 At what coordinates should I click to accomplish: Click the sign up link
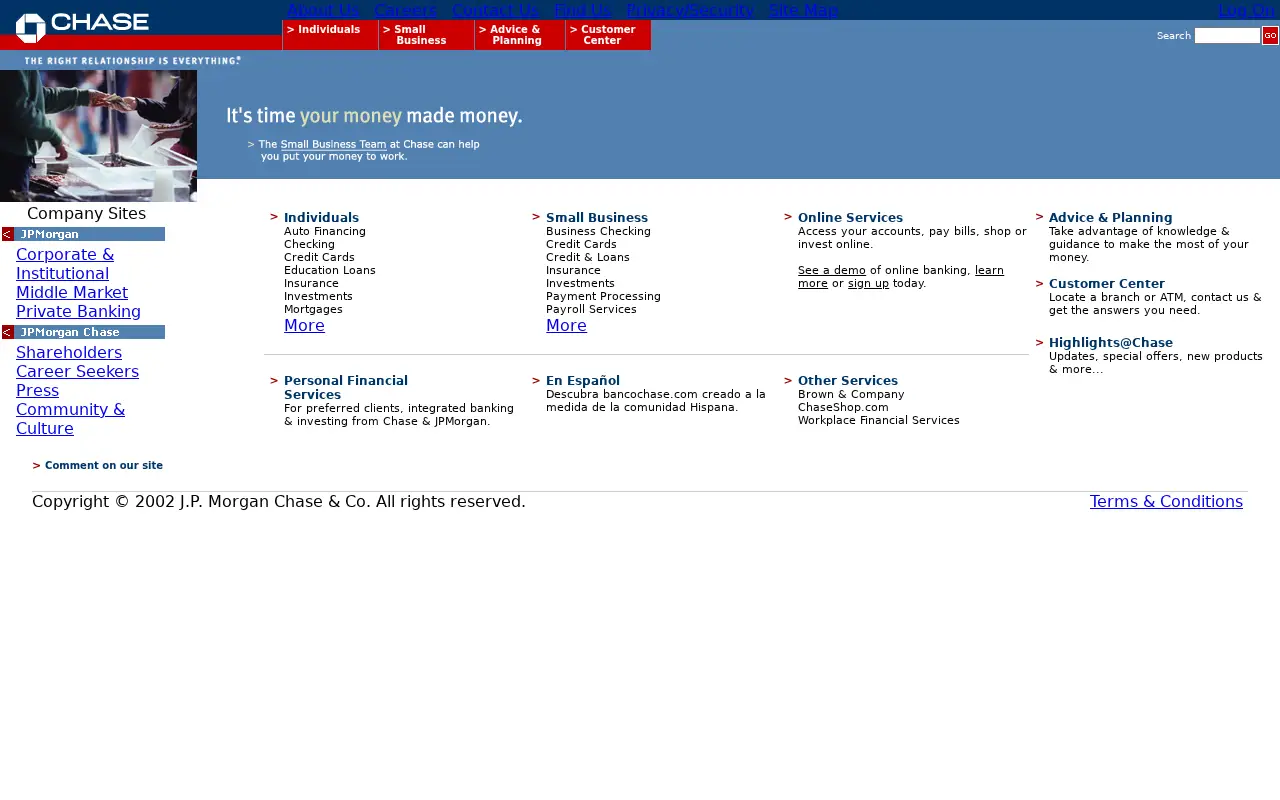click(868, 284)
